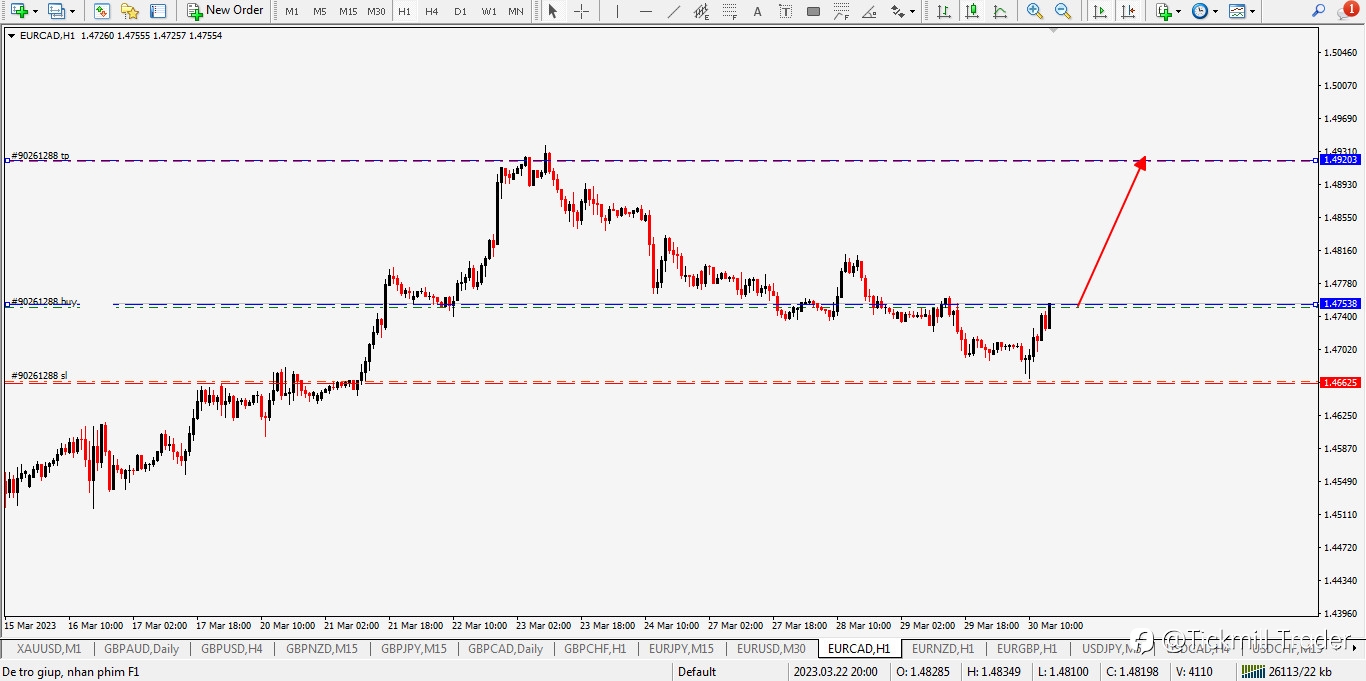The image size is (1366, 681).
Task: Select the Fibonacci retracement tool
Action: pyautogui.click(x=729, y=11)
